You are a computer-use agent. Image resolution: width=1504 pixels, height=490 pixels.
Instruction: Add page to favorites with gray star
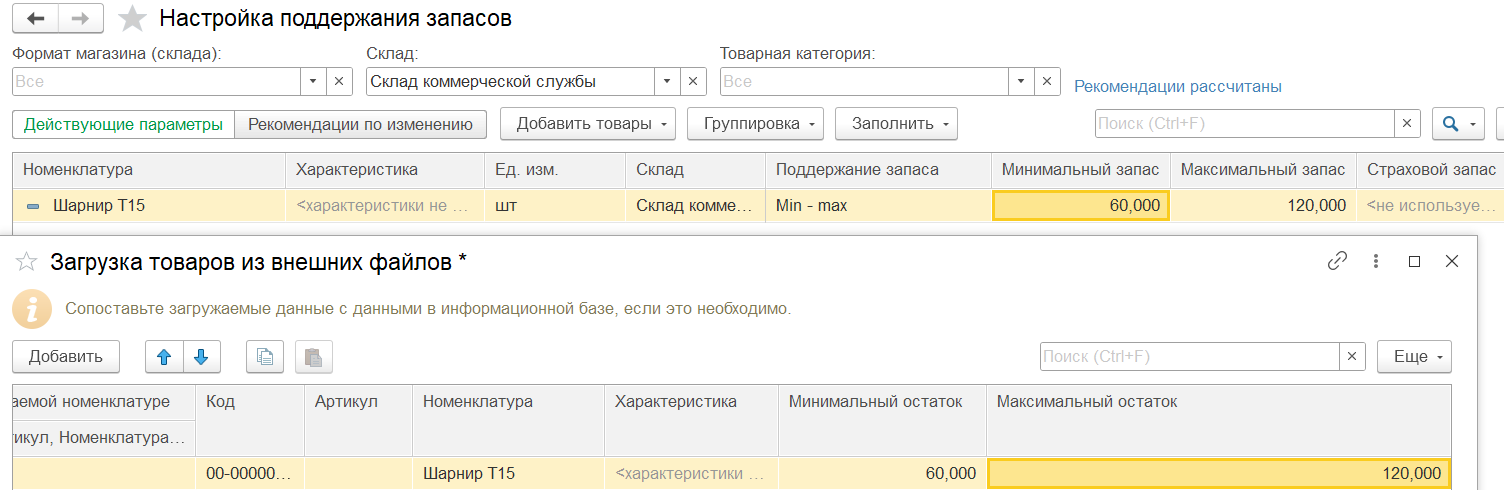(132, 19)
